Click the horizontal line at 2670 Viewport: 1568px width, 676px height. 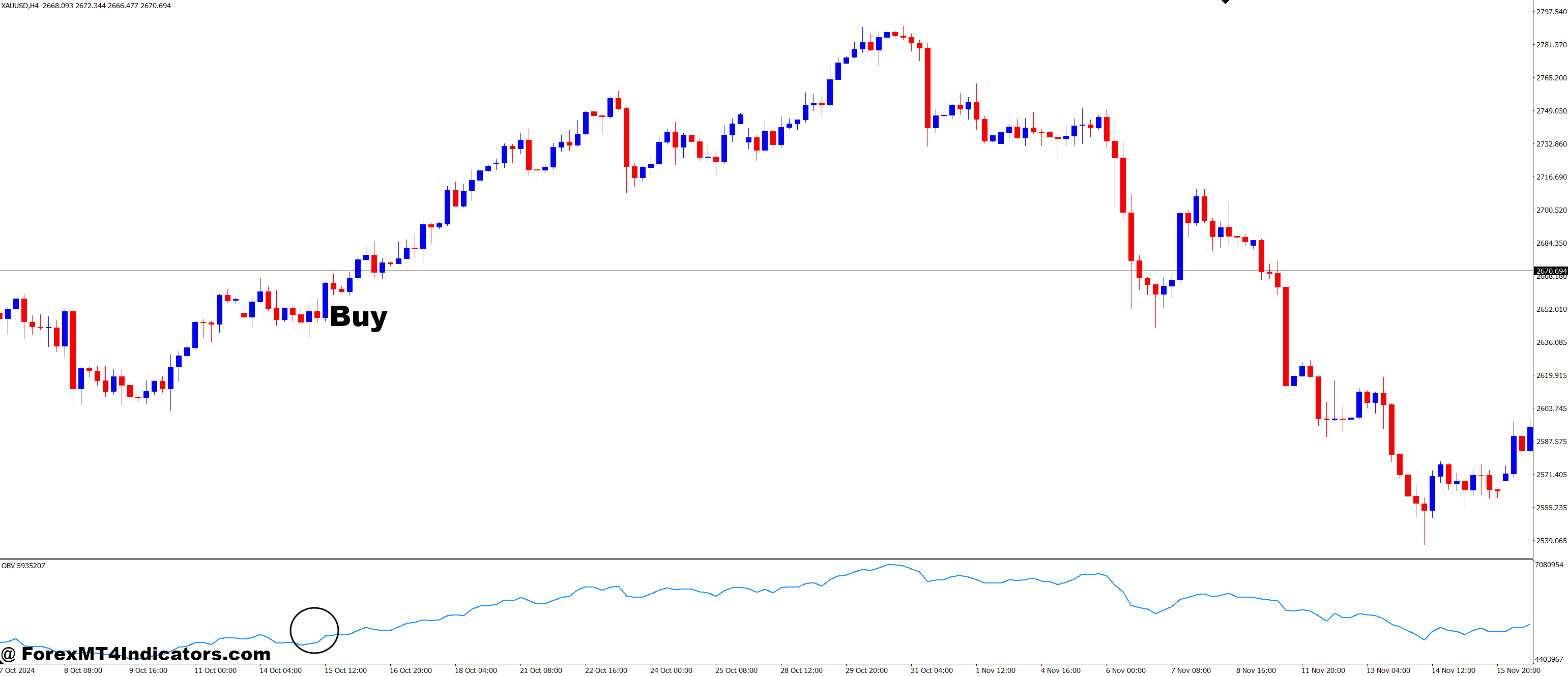[731, 270]
